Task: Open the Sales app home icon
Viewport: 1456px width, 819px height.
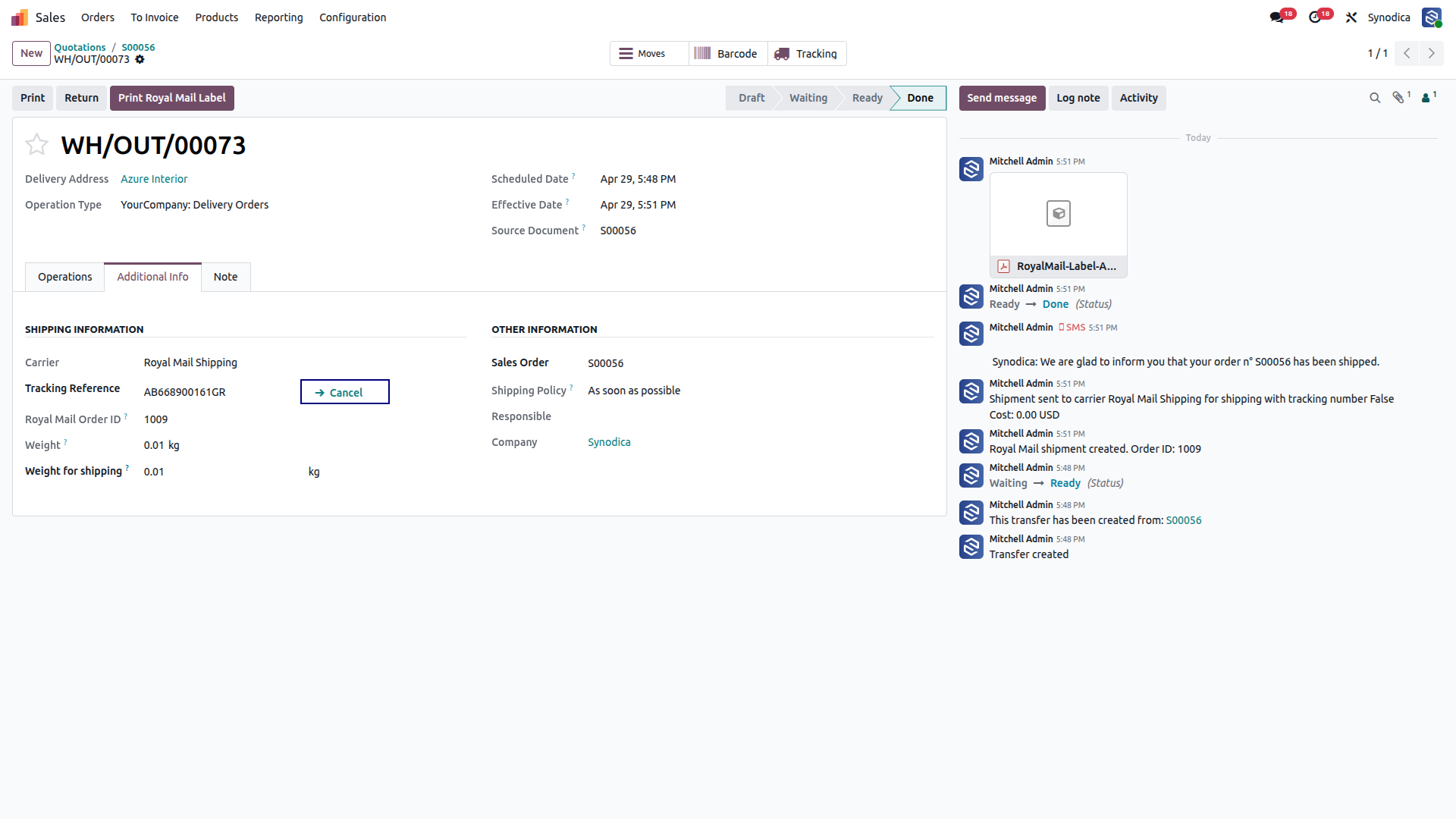Action: [x=20, y=17]
